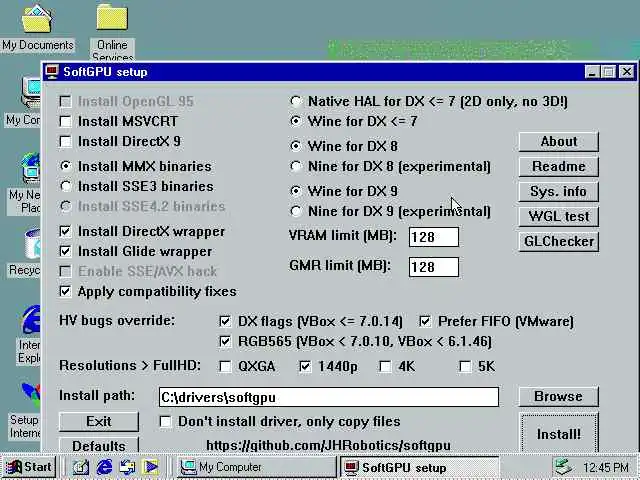The height and width of the screenshot is (480, 640).
Task: Click the Exit button
Action: tap(99, 421)
